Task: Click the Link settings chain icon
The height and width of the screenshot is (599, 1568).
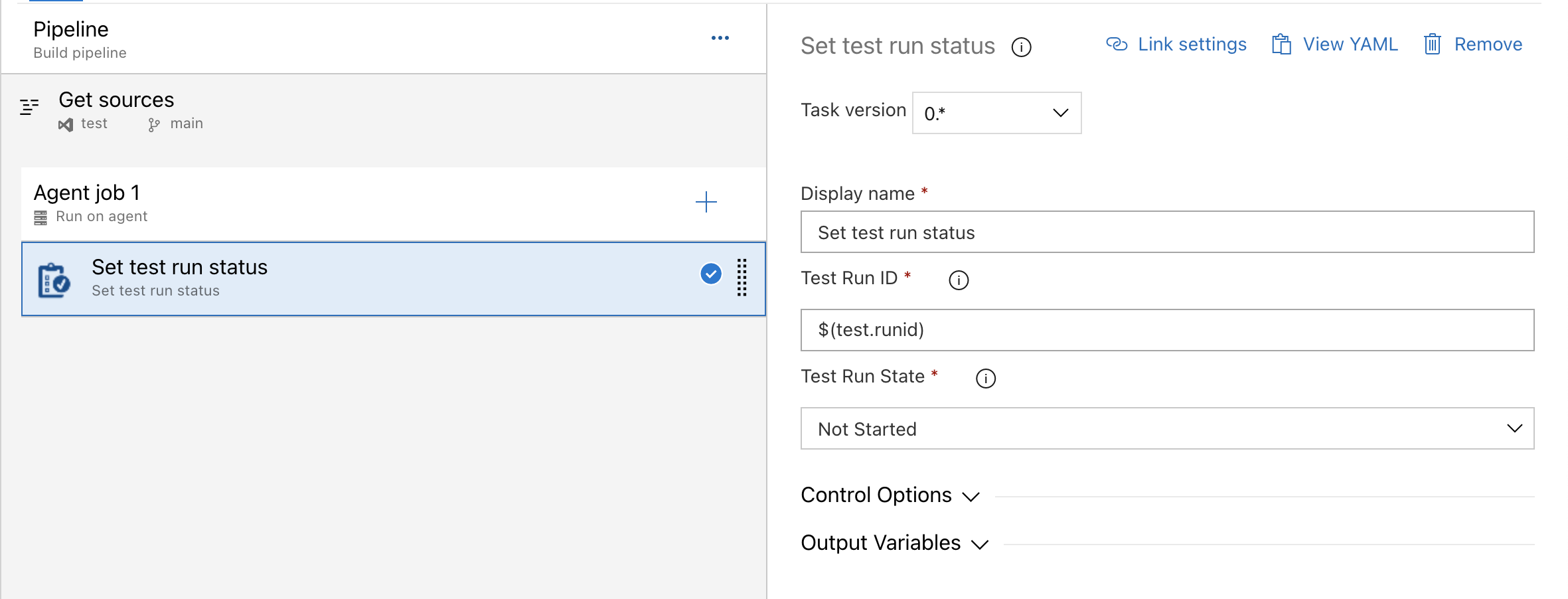Action: [x=1117, y=44]
